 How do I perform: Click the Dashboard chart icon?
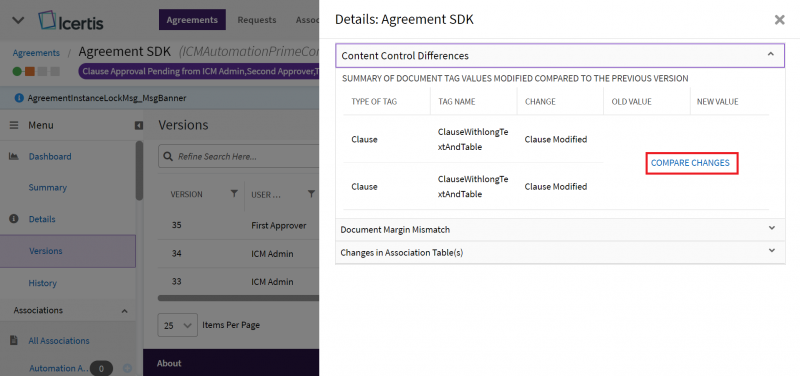coord(14,157)
